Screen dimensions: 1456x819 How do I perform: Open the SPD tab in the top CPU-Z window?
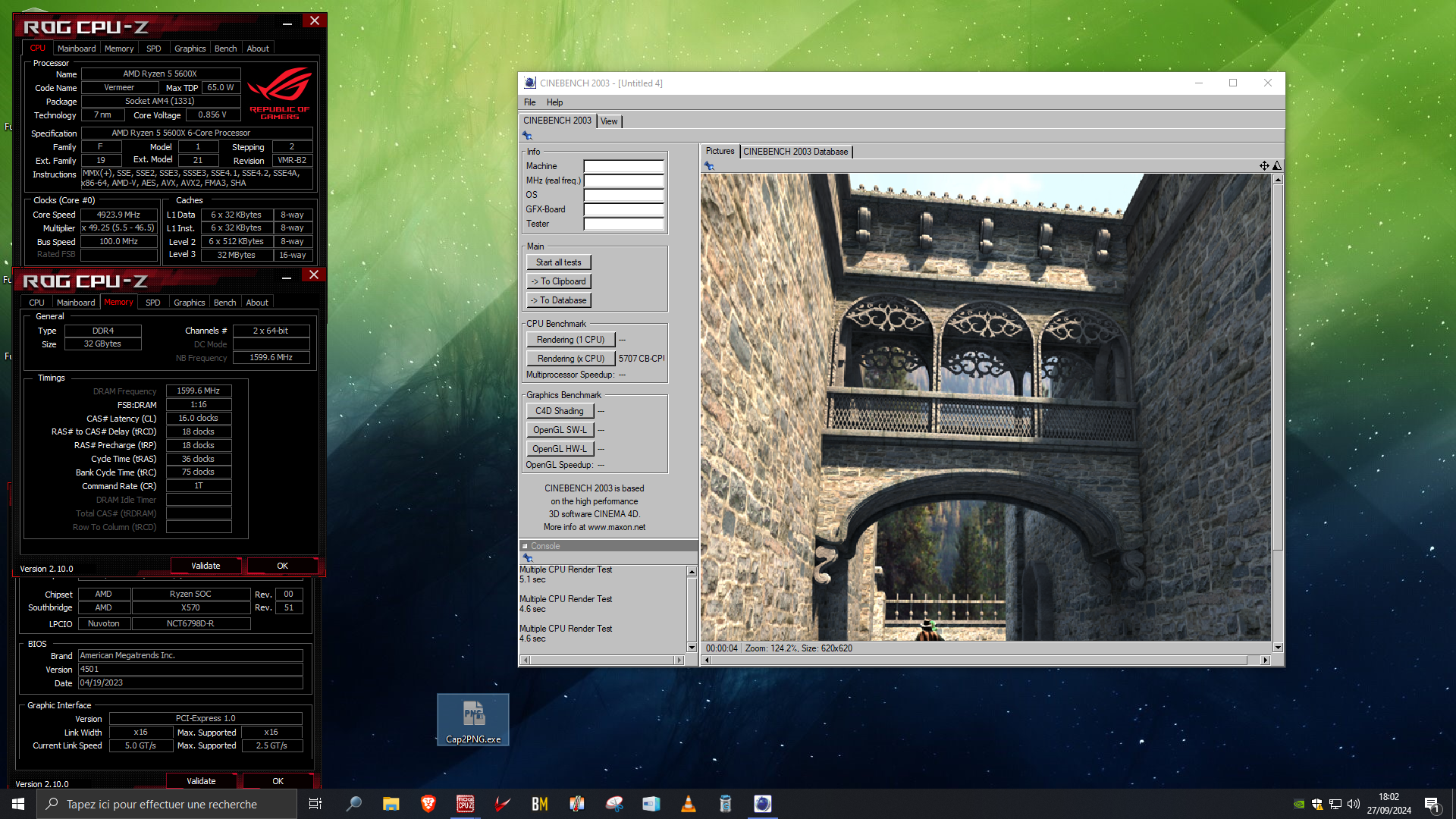tap(154, 49)
